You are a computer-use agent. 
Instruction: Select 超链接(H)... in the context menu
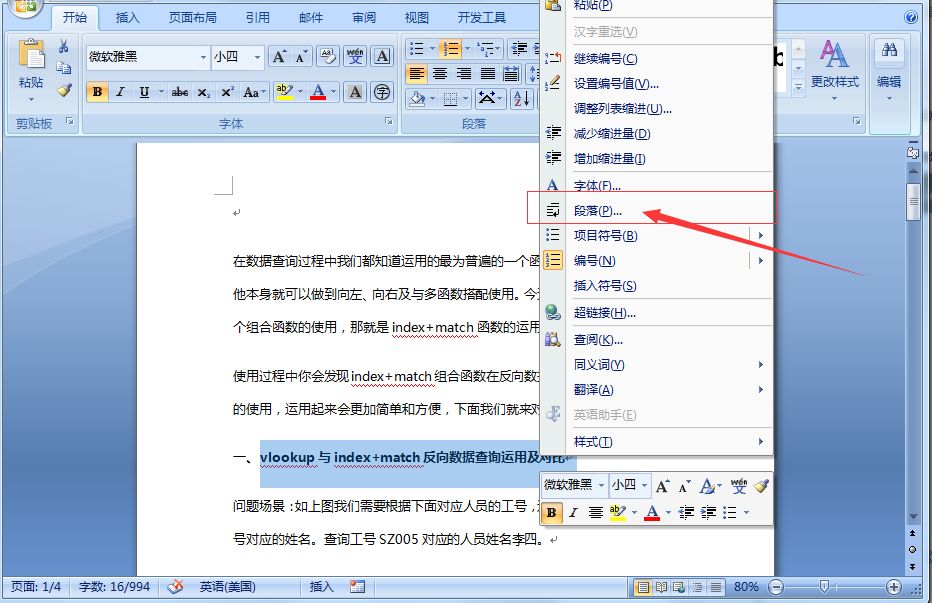(657, 313)
